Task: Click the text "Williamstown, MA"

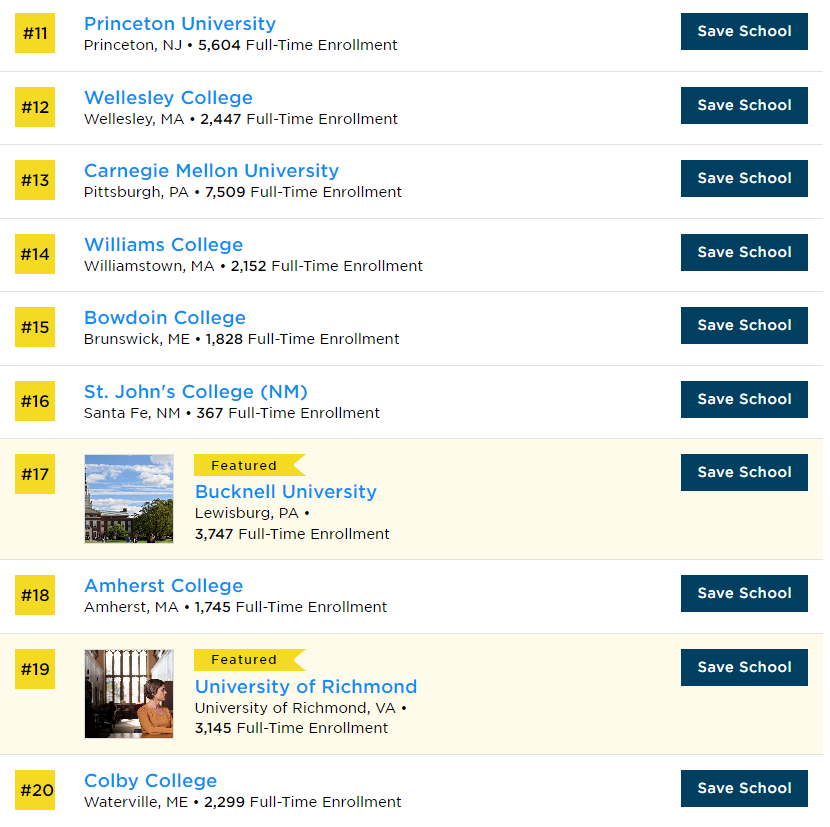Action: pyautogui.click(x=149, y=266)
